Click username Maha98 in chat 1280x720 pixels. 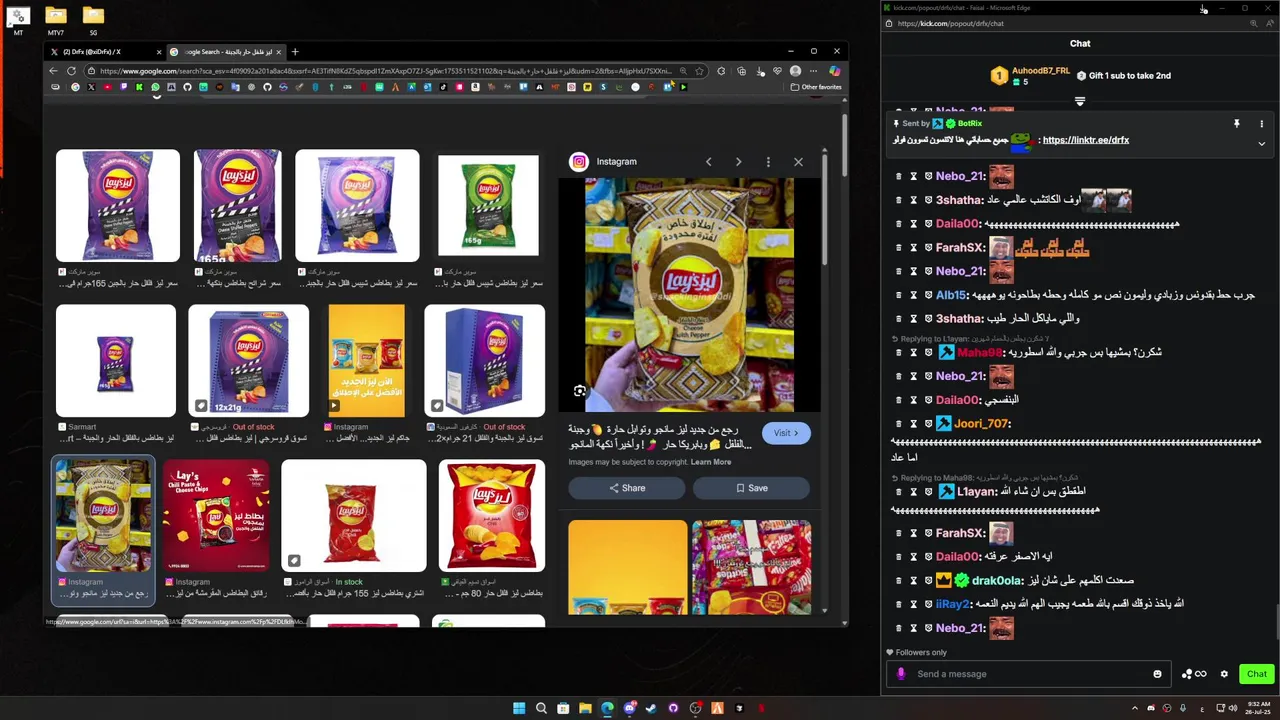[x=980, y=352]
